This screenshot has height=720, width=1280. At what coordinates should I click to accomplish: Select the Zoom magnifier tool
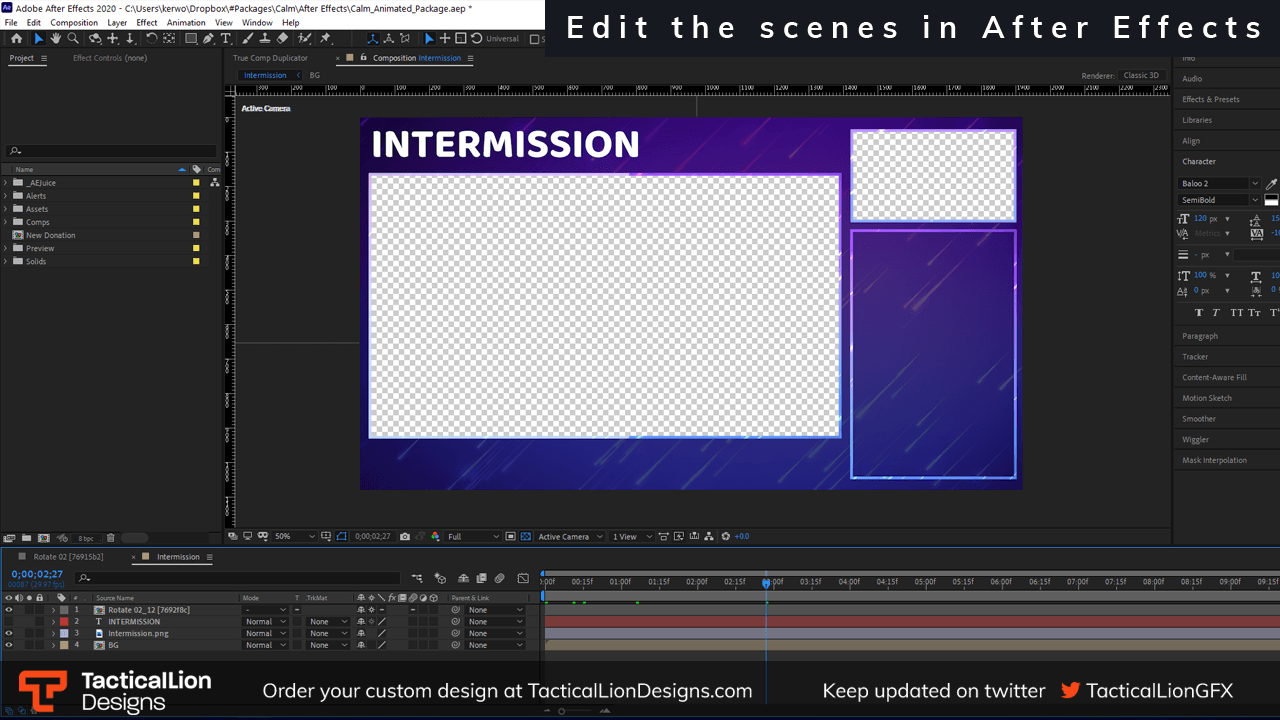[x=73, y=38]
